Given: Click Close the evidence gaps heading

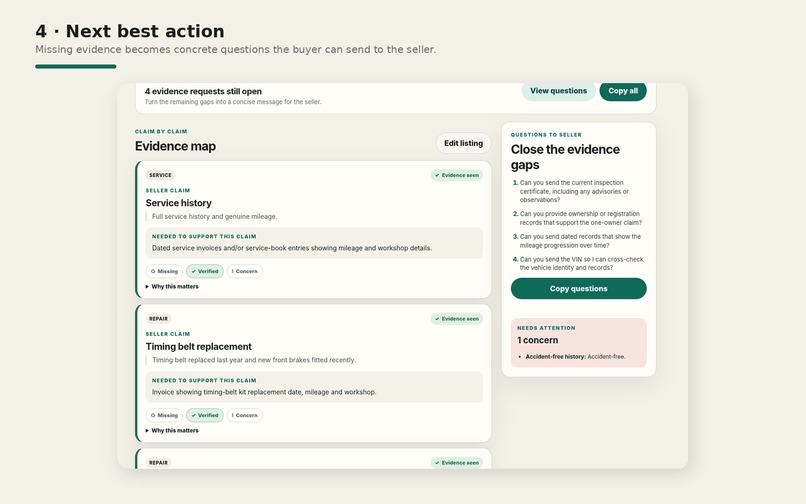Looking at the screenshot, I should point(565,157).
